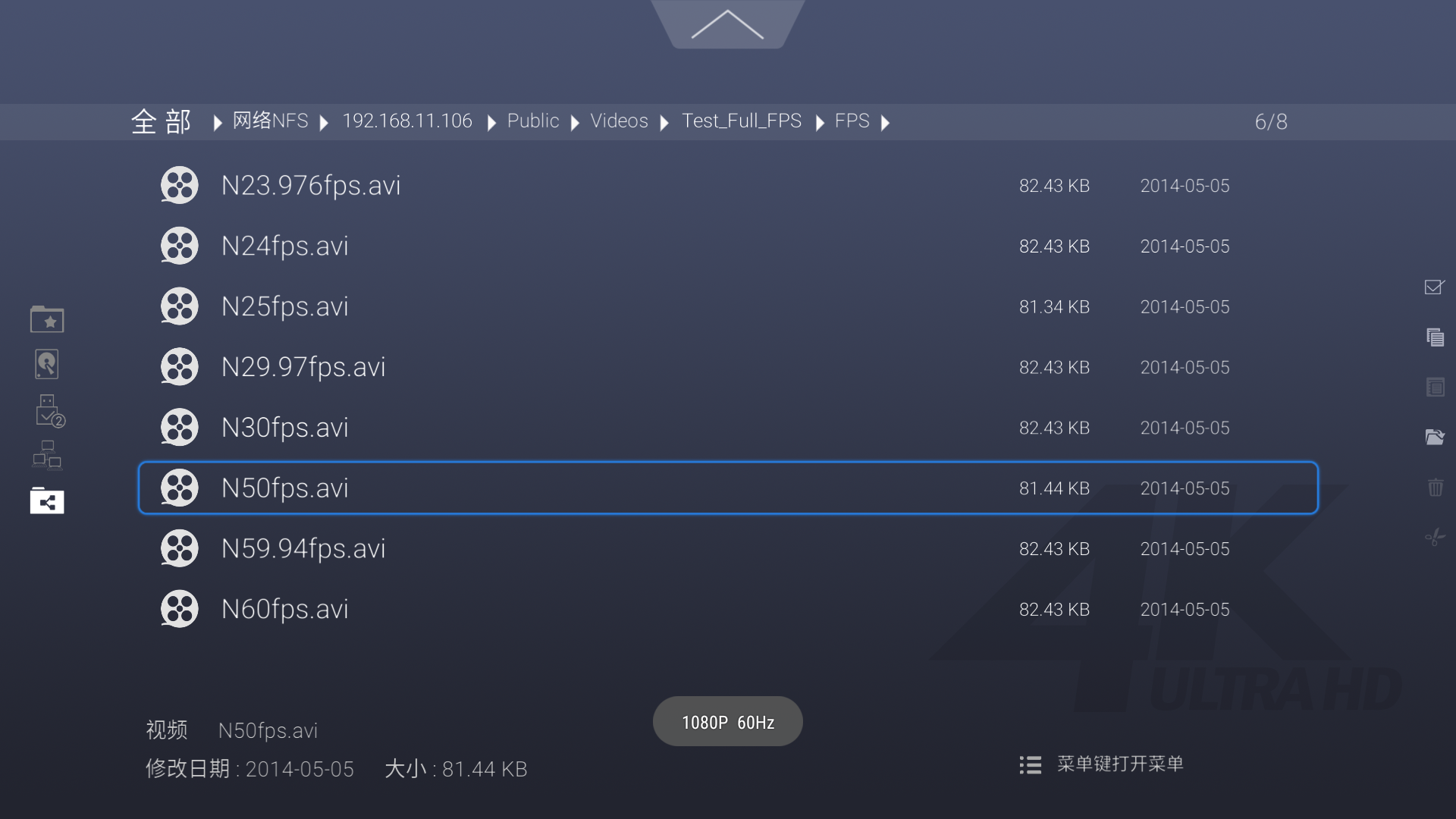Go to 全部 root breadcrumb
Viewport: 1456px width, 819px height.
[x=161, y=121]
